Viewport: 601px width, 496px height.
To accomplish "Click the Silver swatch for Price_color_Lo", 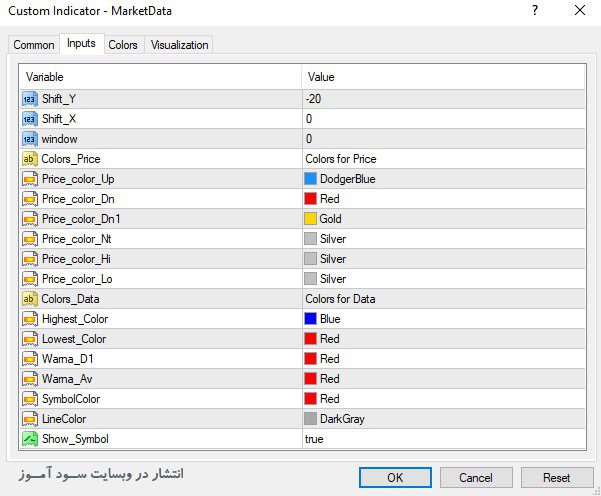I will pyautogui.click(x=310, y=279).
